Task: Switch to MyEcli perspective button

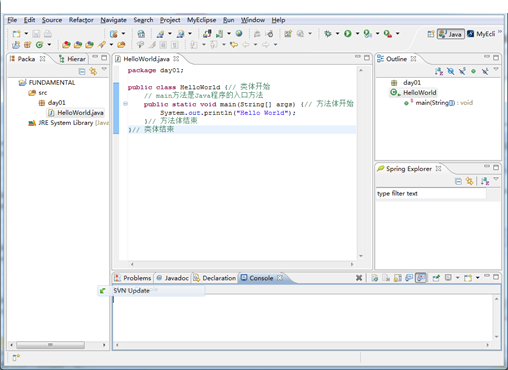Action: coord(481,34)
